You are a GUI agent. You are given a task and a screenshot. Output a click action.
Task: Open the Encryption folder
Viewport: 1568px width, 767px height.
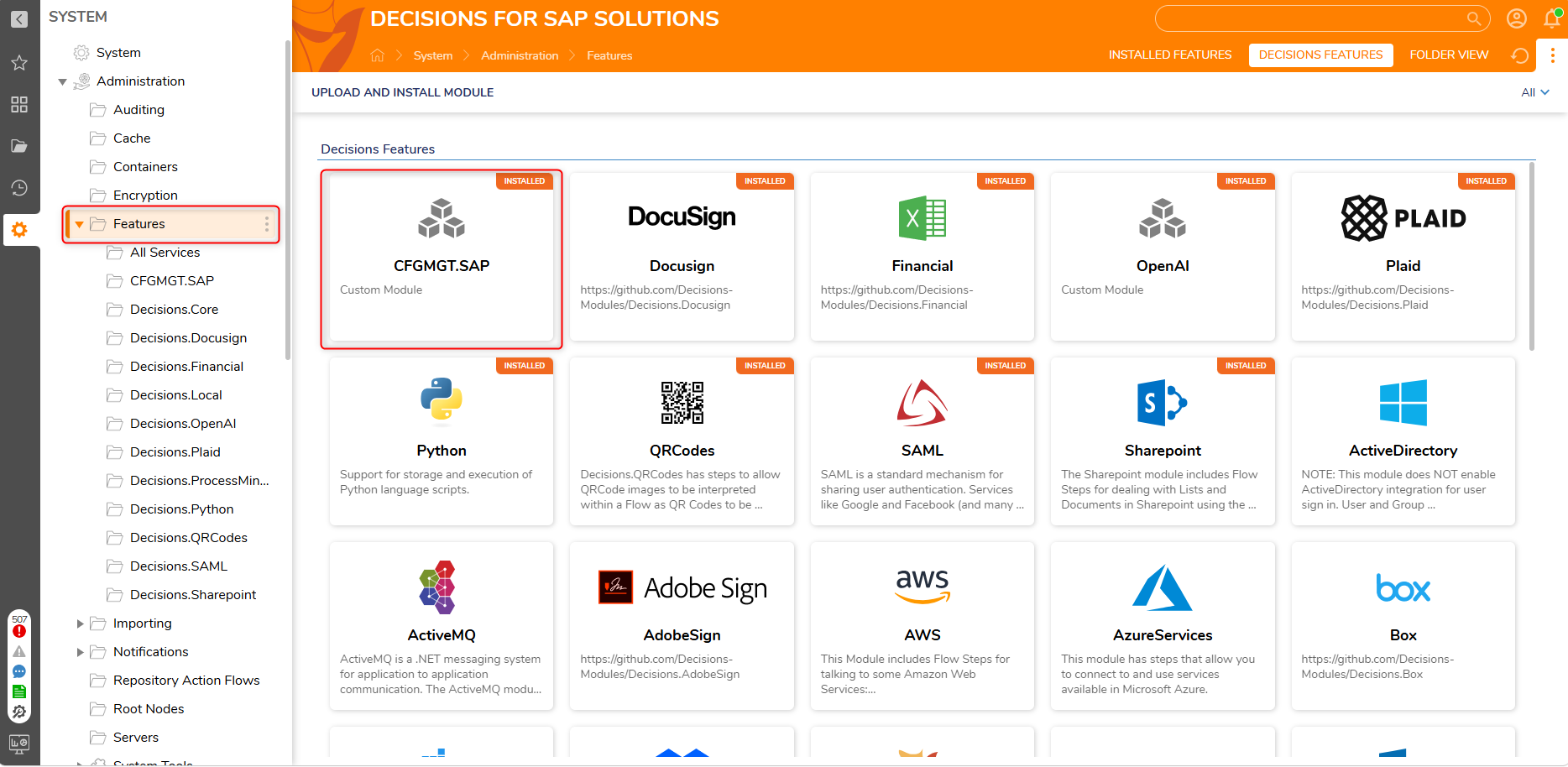(145, 196)
